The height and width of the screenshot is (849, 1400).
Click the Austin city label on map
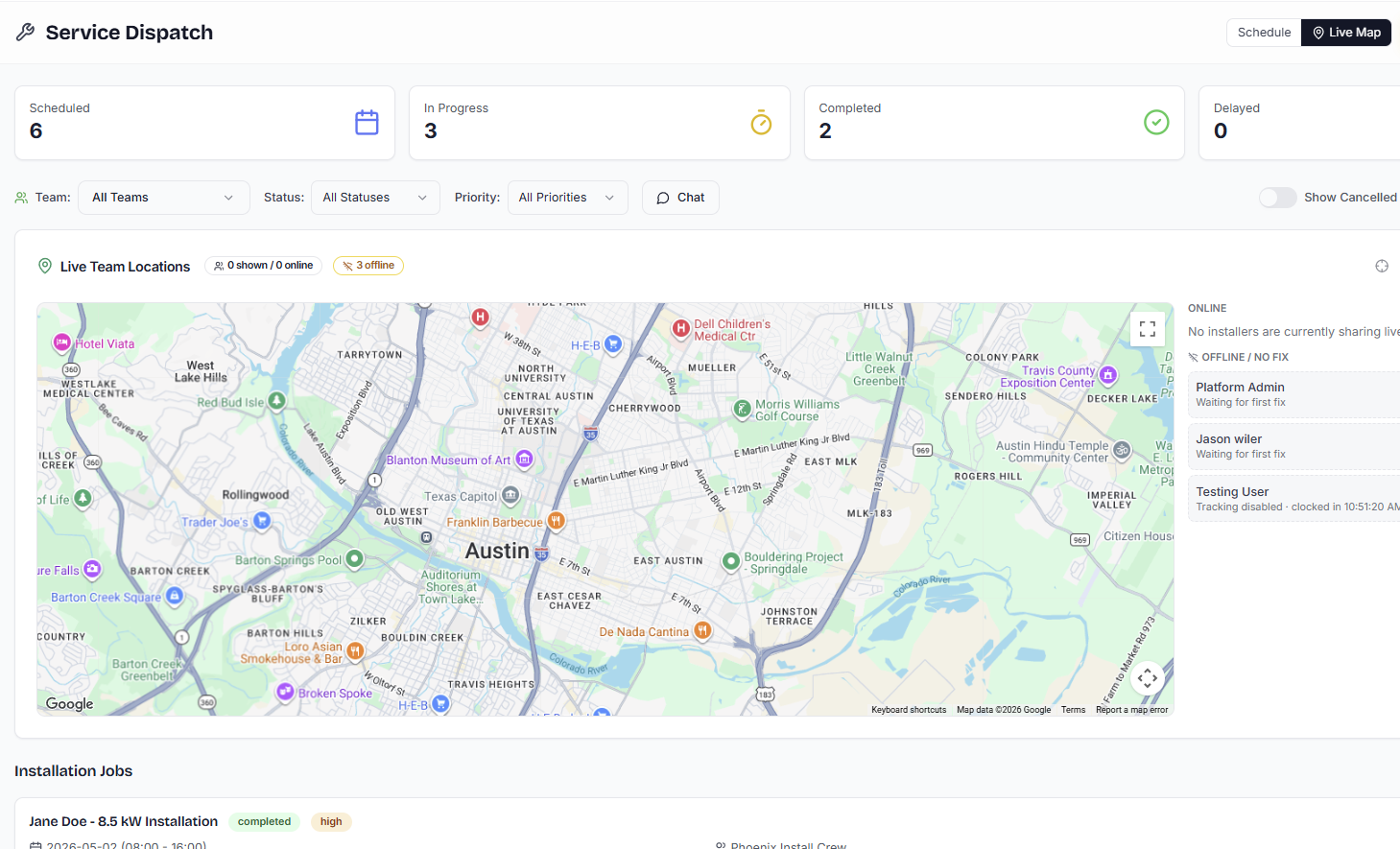click(x=497, y=551)
